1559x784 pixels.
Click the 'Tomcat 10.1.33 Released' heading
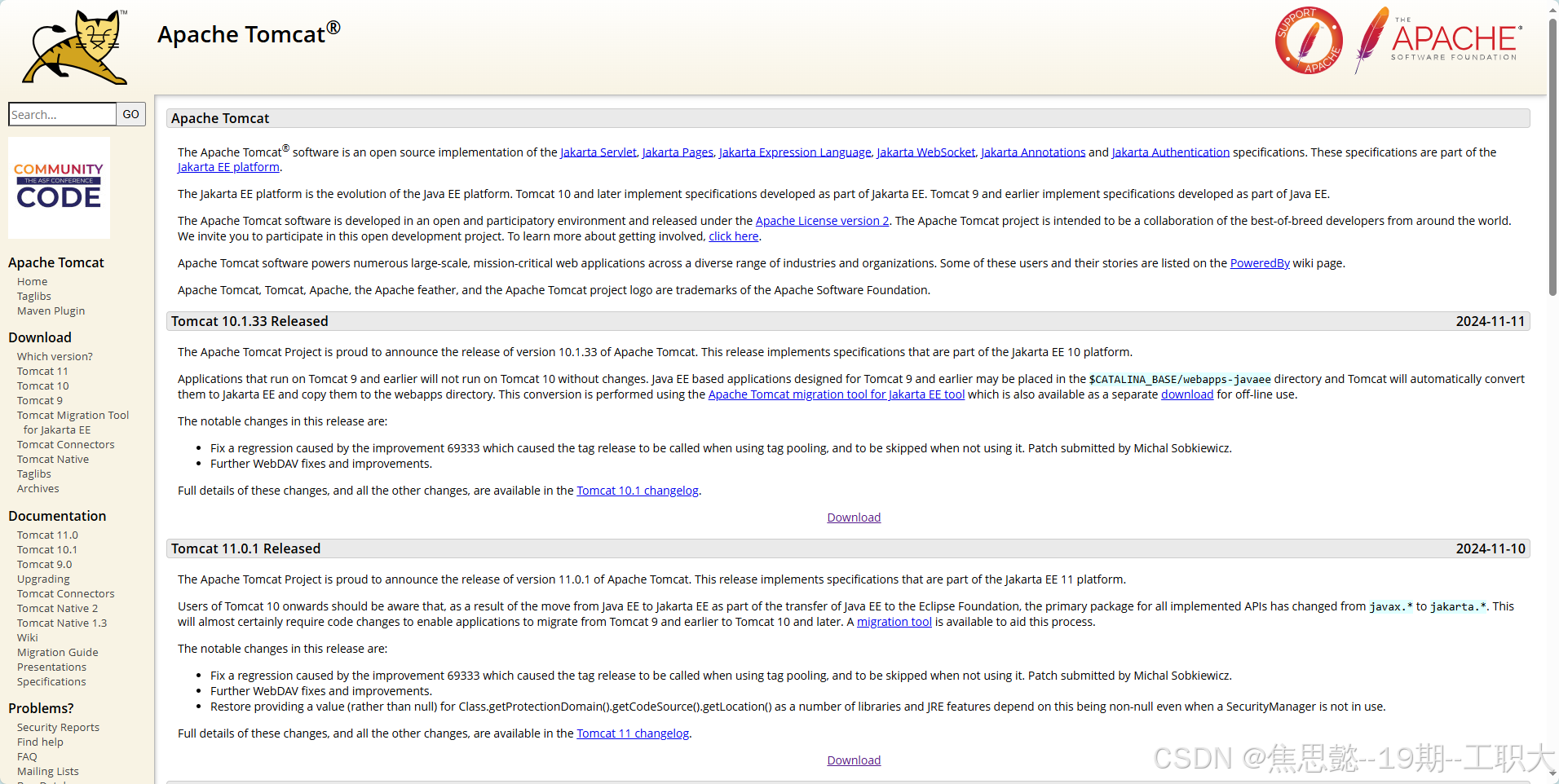point(250,321)
